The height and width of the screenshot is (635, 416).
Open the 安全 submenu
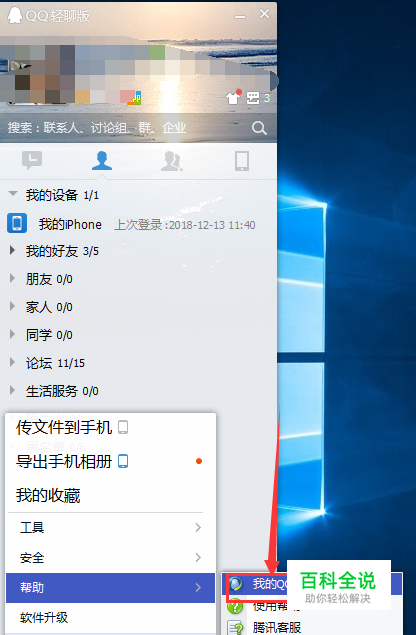pyautogui.click(x=111, y=558)
